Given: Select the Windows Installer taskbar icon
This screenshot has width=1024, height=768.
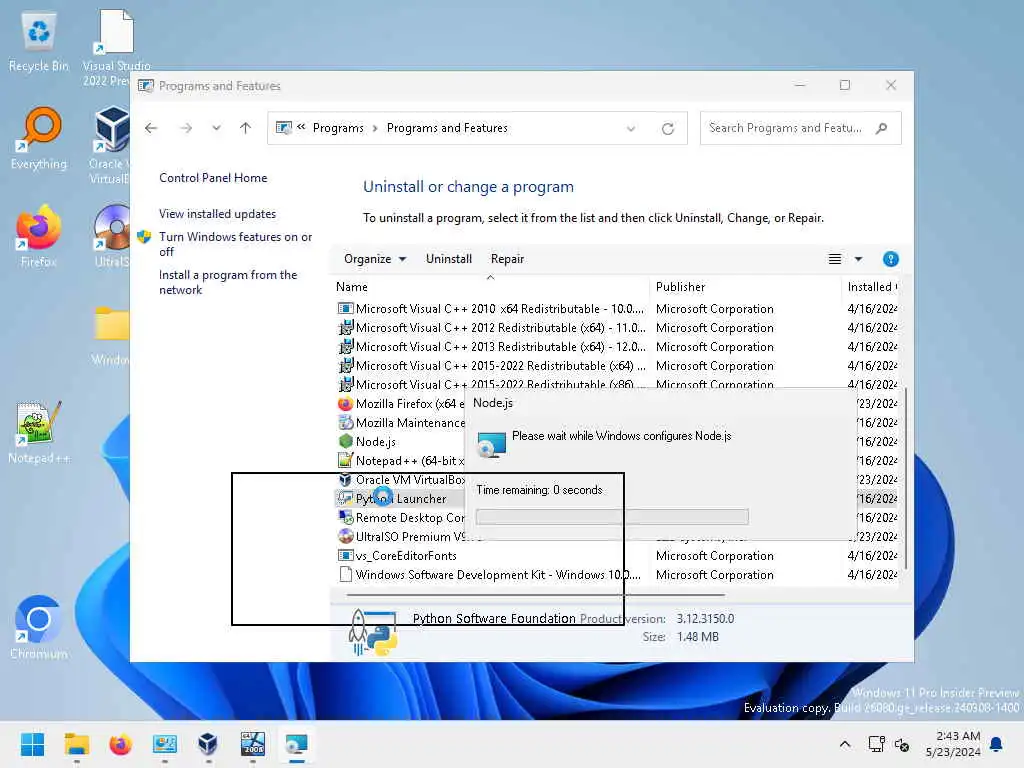Looking at the screenshot, I should point(296,744).
